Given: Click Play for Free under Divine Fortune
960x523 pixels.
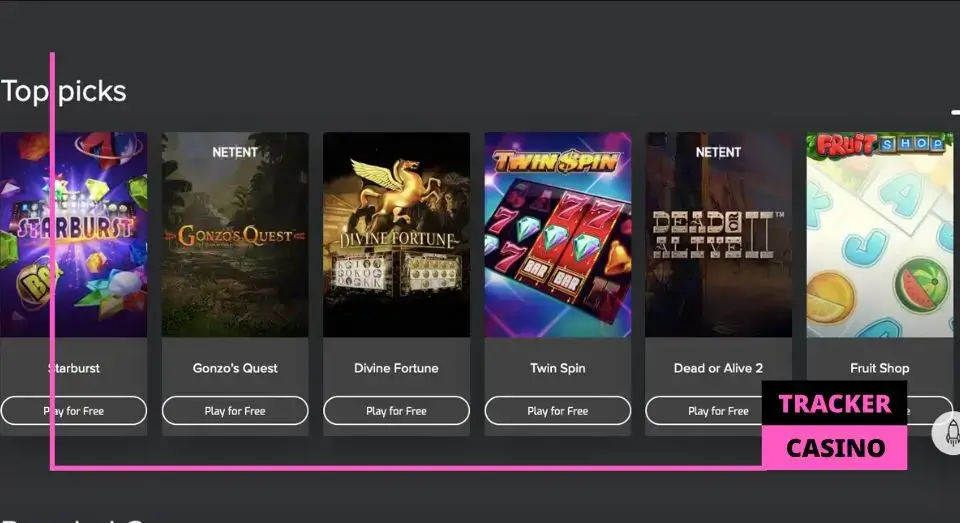Looking at the screenshot, I should [x=396, y=411].
